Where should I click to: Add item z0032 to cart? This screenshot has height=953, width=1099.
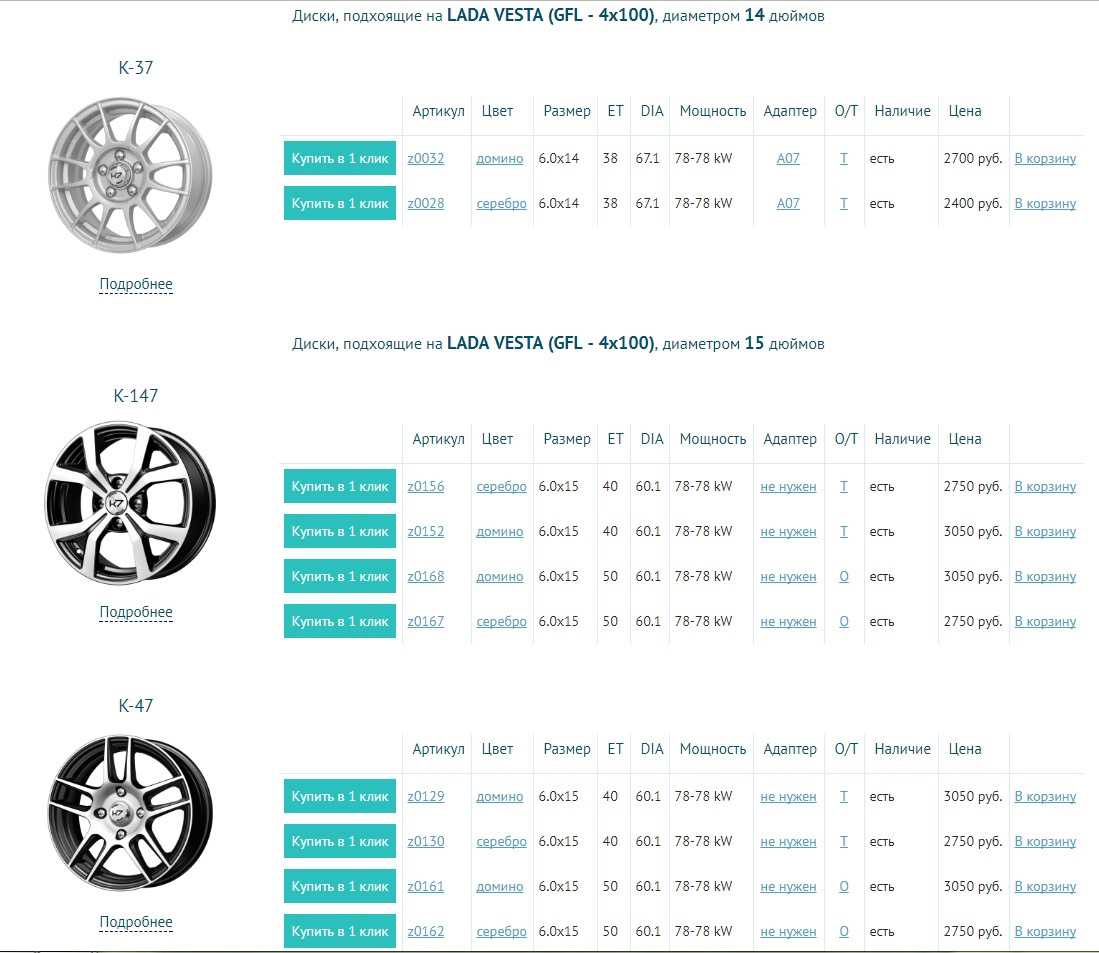click(1045, 158)
